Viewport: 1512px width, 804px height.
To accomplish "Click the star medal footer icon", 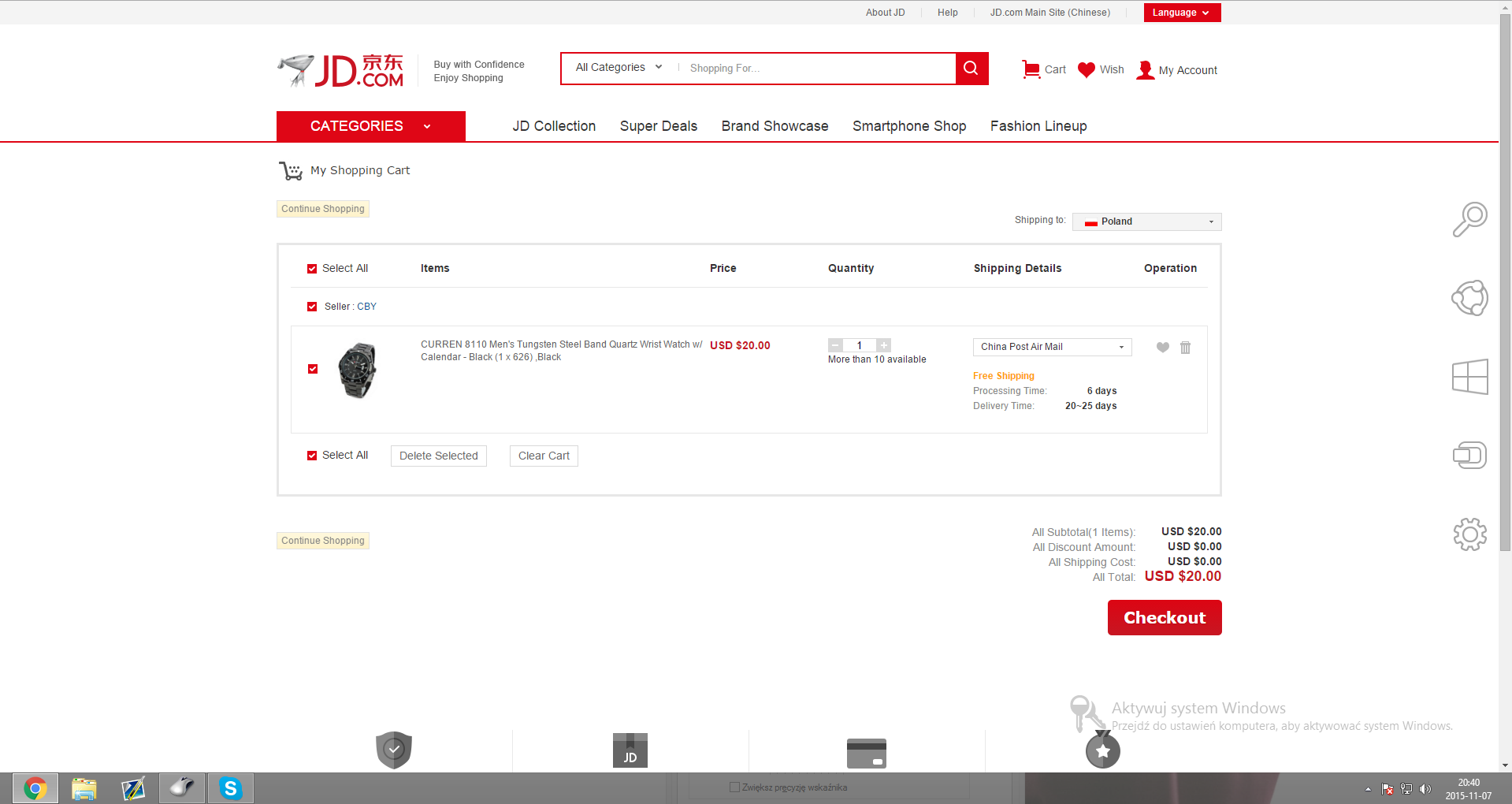I will (1103, 750).
